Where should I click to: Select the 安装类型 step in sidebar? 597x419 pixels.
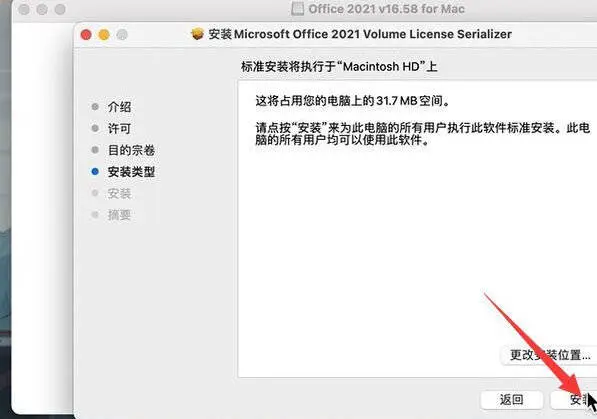[x=131, y=172]
